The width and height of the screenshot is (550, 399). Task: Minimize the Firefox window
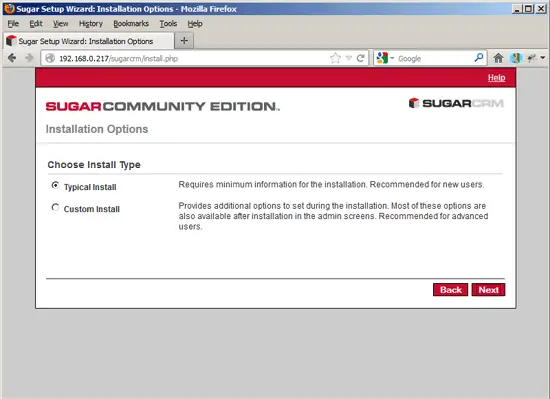pyautogui.click(x=516, y=9)
